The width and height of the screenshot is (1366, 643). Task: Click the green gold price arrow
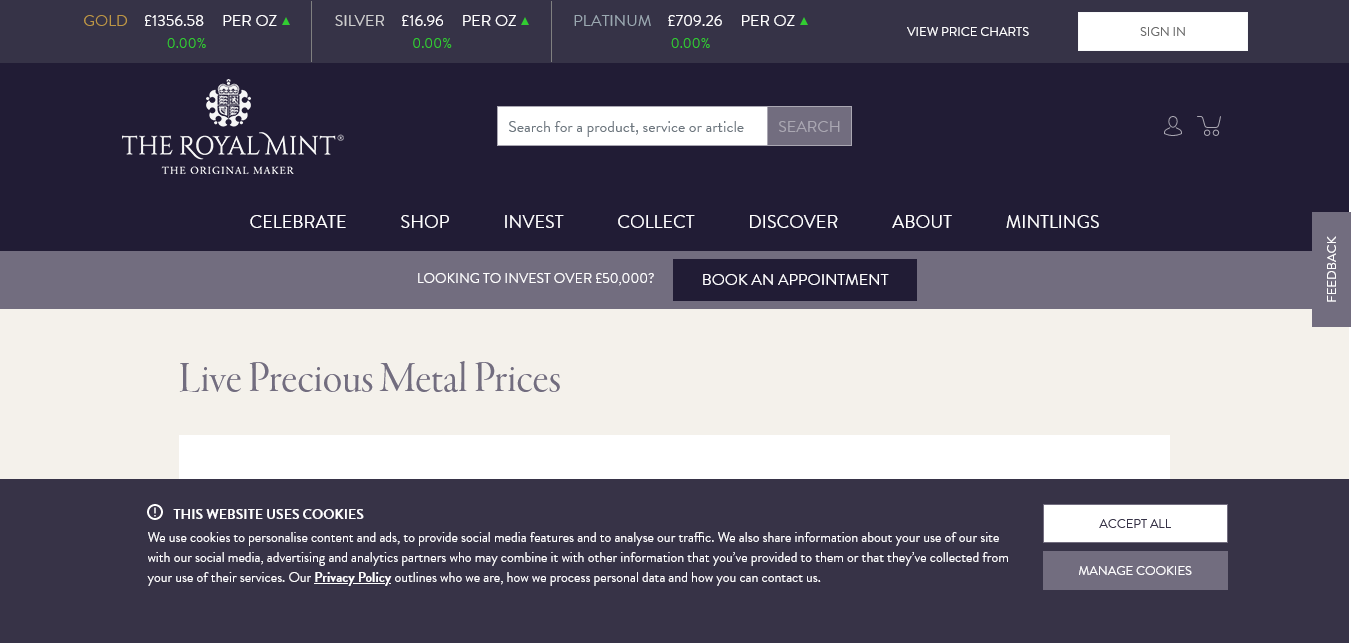click(x=287, y=21)
